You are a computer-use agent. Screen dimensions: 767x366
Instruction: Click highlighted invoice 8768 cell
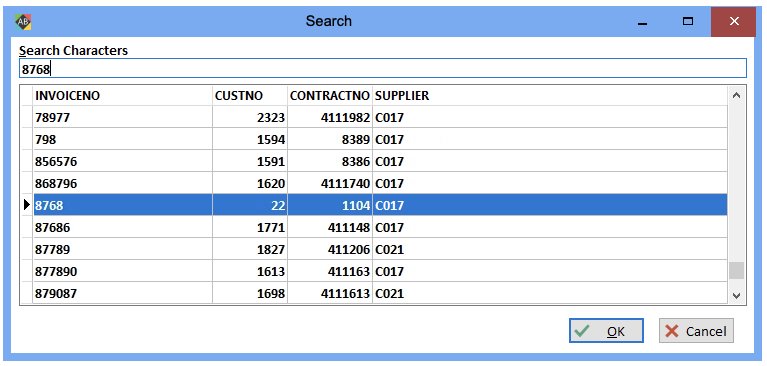[123, 206]
